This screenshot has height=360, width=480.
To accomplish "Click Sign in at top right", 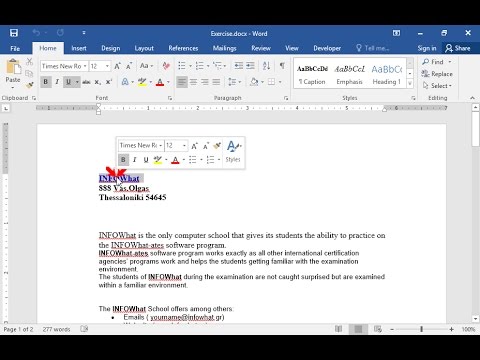I will point(427,48).
